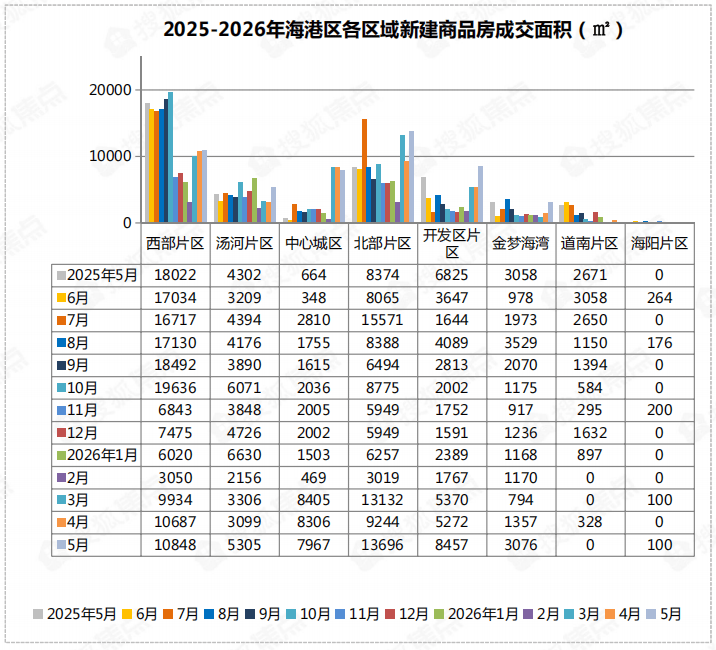Image resolution: width=716 pixels, height=650 pixels.
Task: Click the cell value 6071
Action: click(x=244, y=388)
